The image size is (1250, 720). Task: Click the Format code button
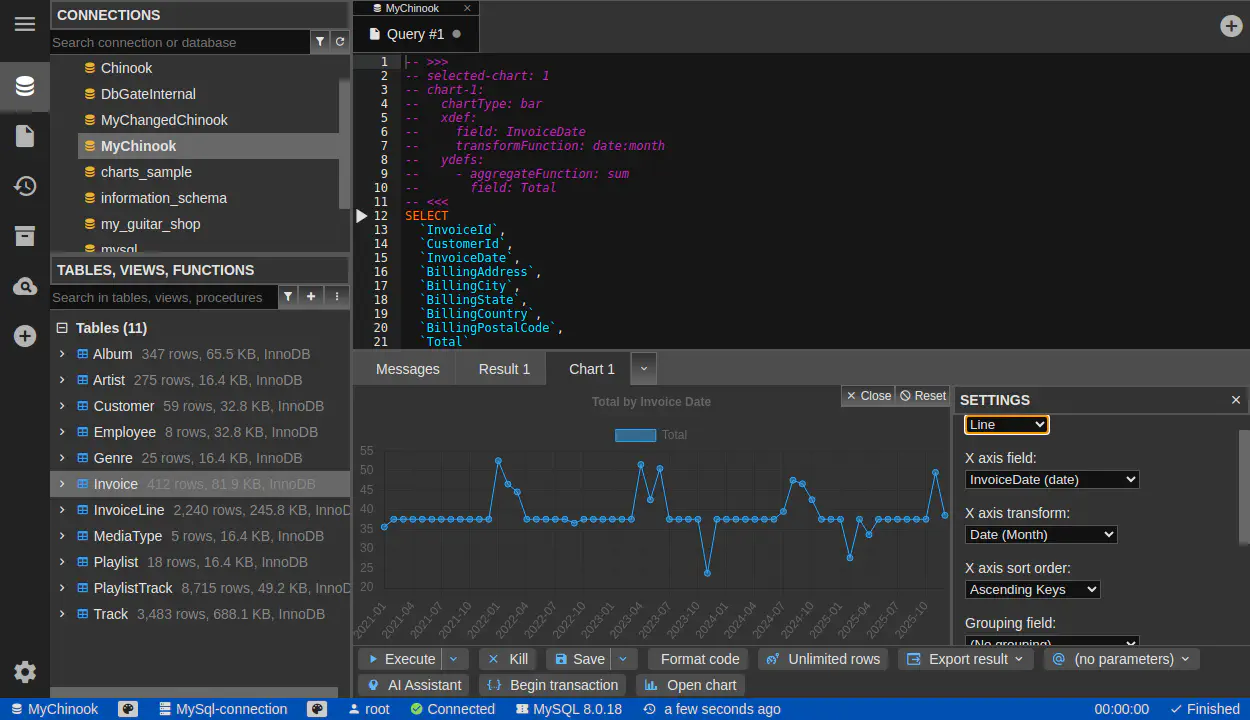click(699, 659)
